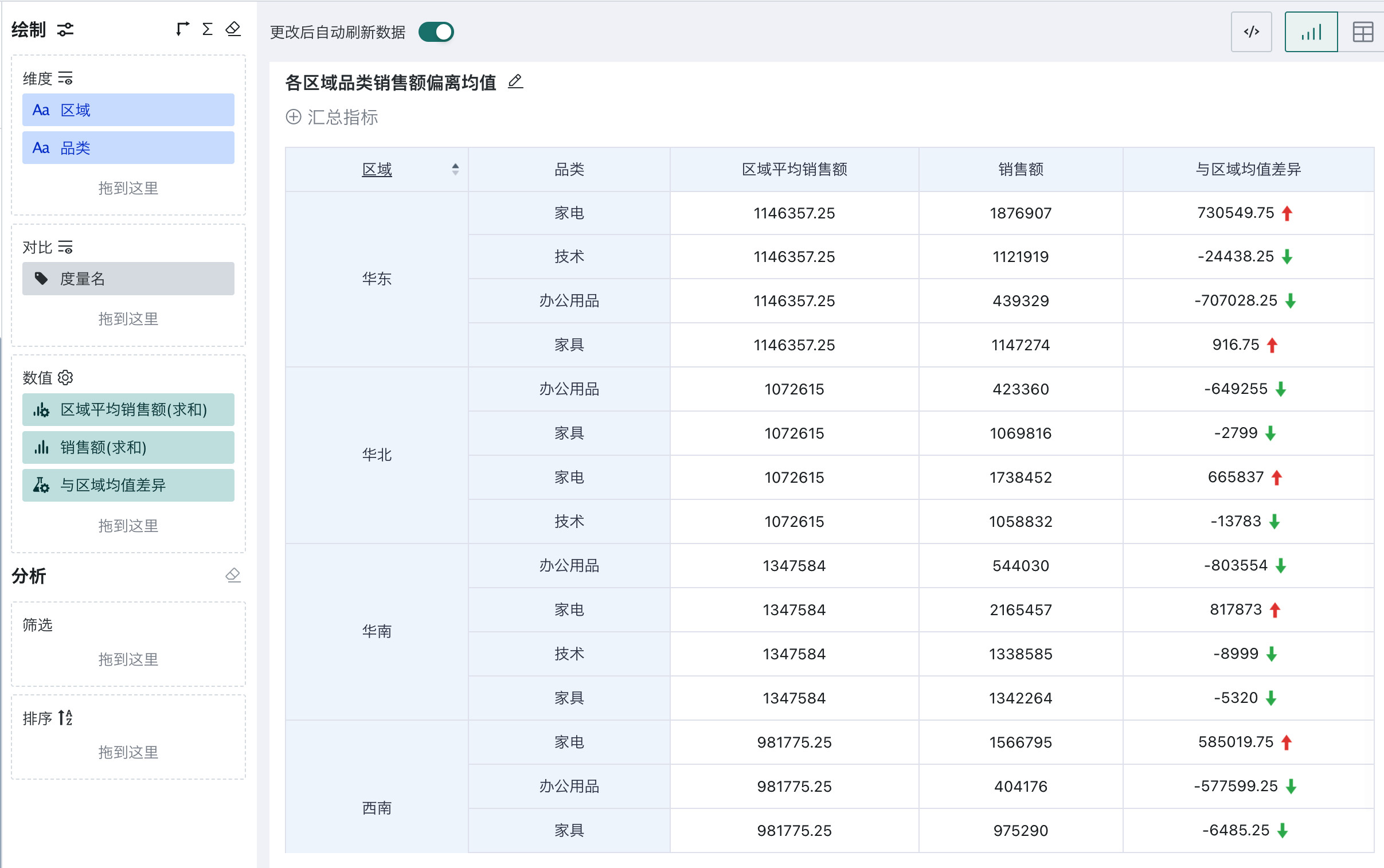1384x868 pixels.
Task: Click the sales value 1876907
Action: [1021, 213]
